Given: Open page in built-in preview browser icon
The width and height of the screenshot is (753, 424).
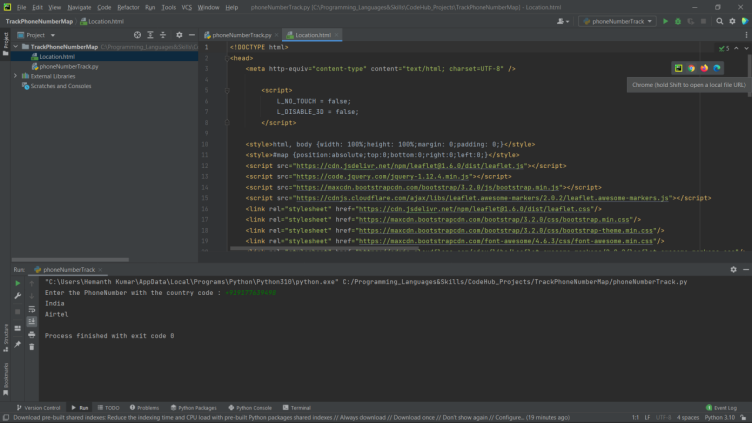Looking at the screenshot, I should (x=678, y=68).
